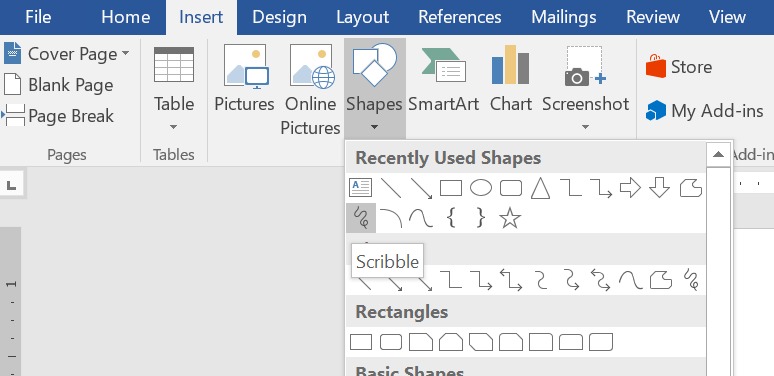Choose Snip Single Corner Rectangle
Viewport: 774px width, 376px height.
421,342
